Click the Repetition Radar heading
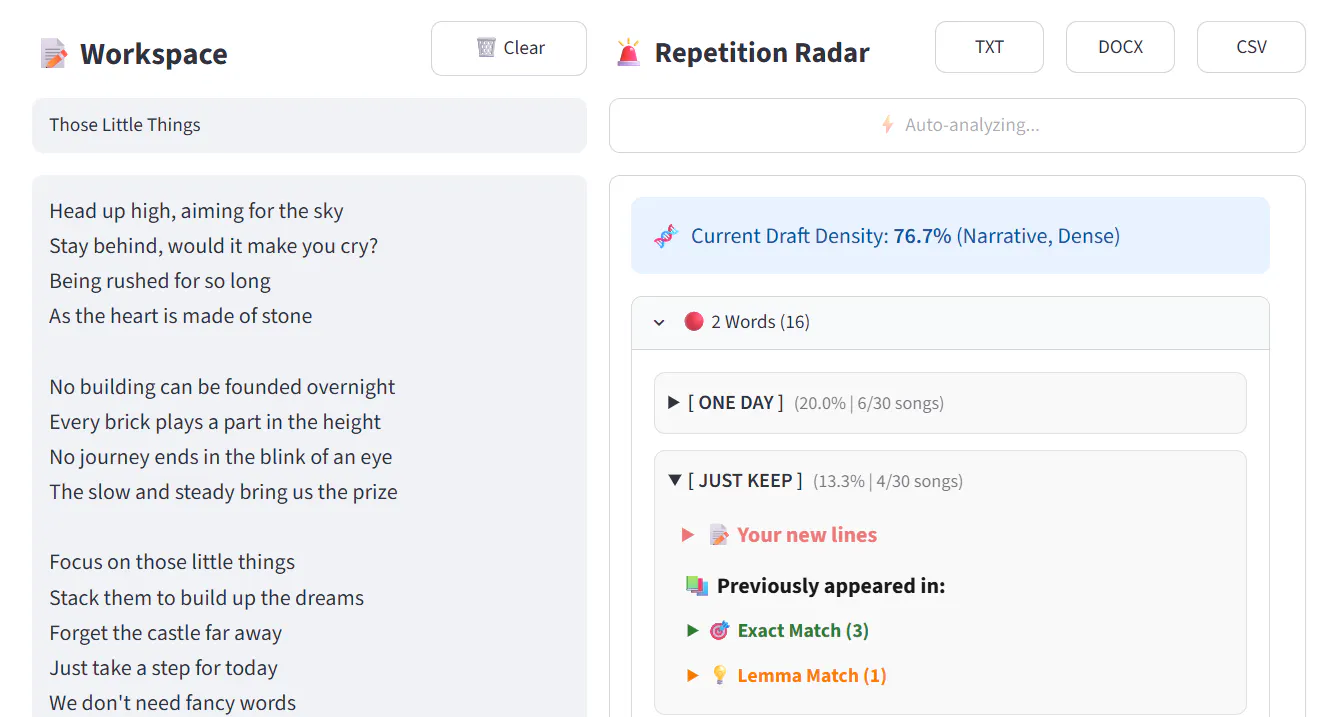This screenshot has width=1317, height=717. (762, 52)
